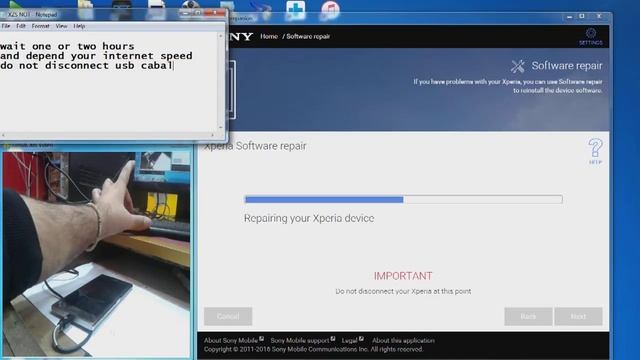
Task: Click the Xperia Software repair heading
Action: tap(255, 146)
